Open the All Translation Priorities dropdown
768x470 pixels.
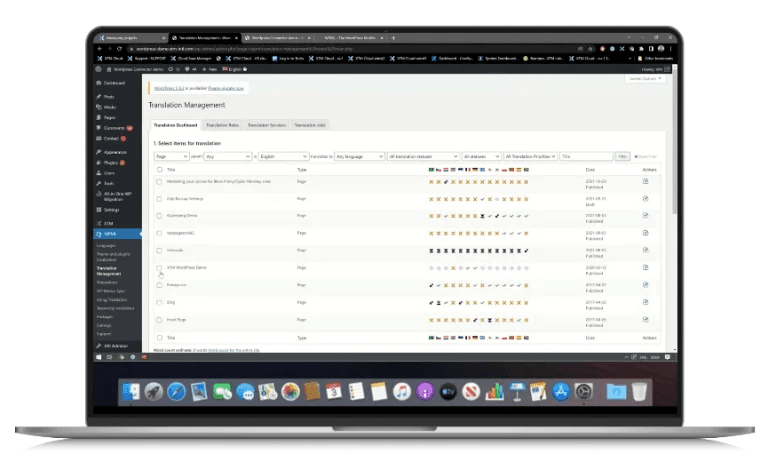[x=530, y=157]
